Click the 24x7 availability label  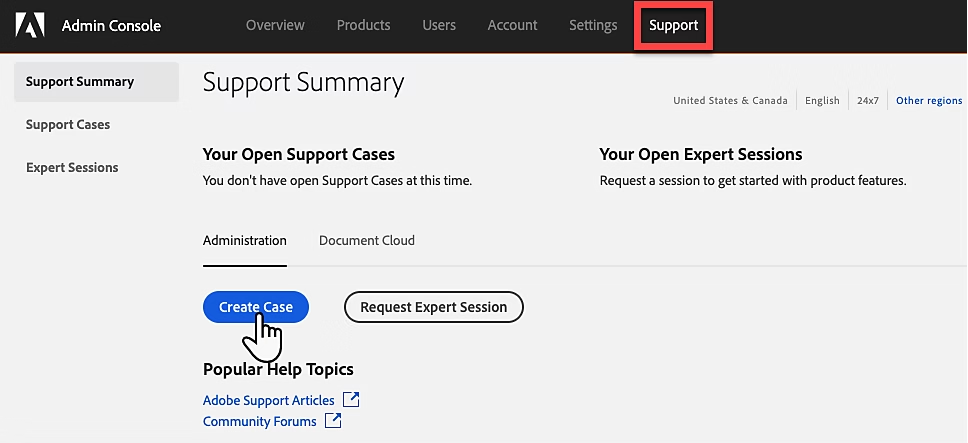pyautogui.click(x=867, y=101)
